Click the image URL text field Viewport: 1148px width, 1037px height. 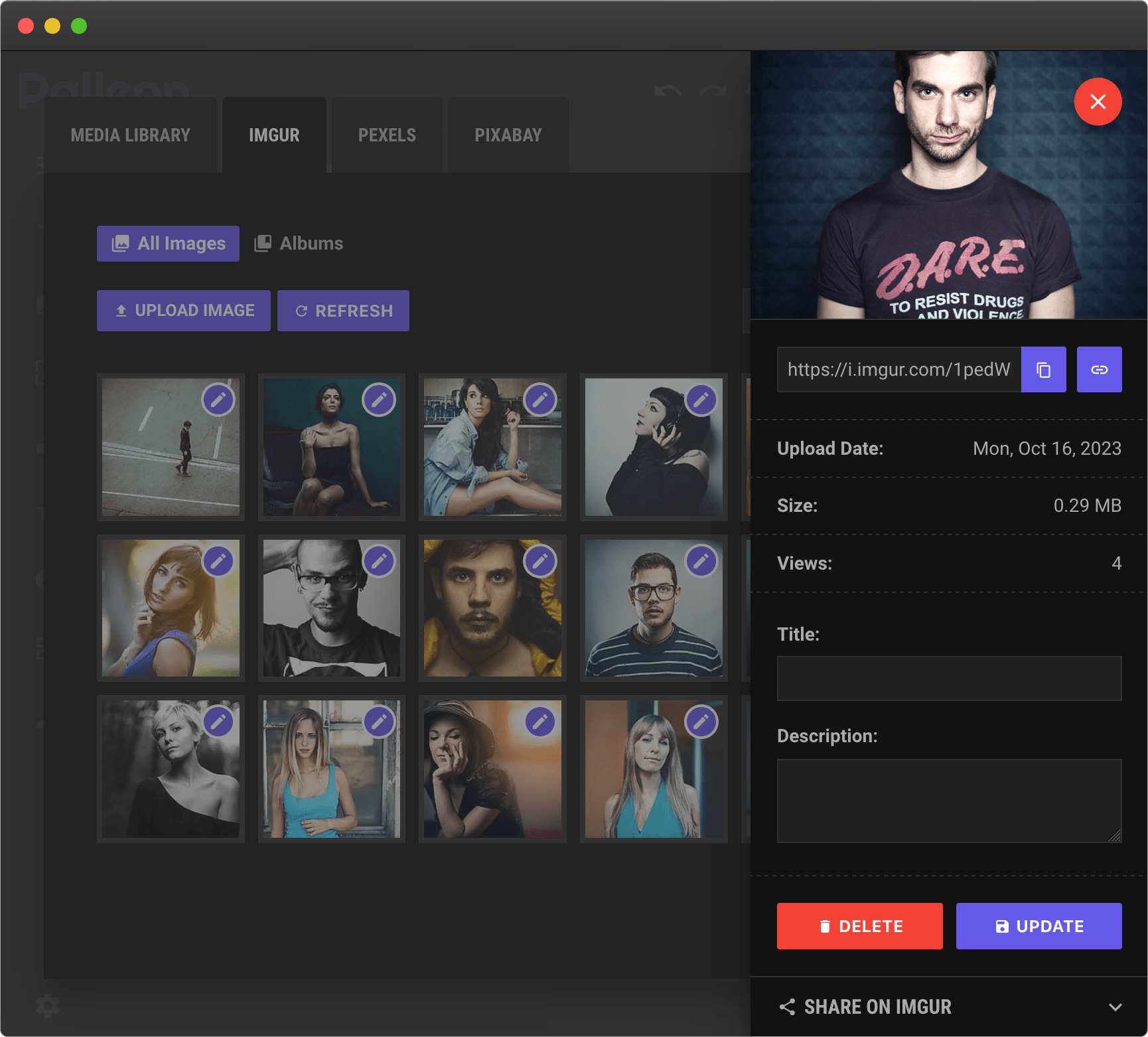pos(898,370)
